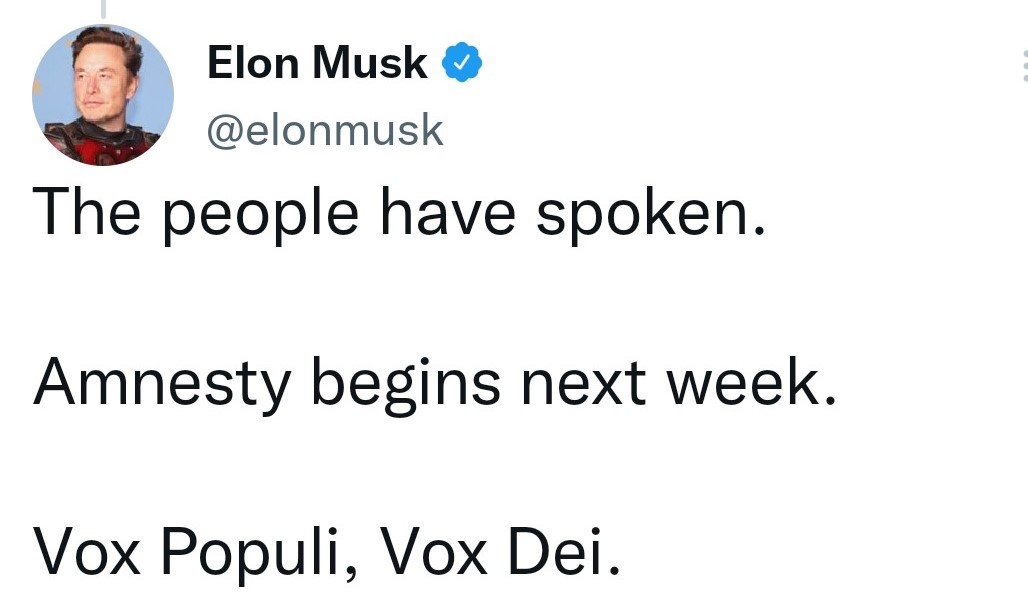Viewport: 1028px width, 603px height.
Task: Click the word "begins" in the tweet
Action: [x=406, y=385]
